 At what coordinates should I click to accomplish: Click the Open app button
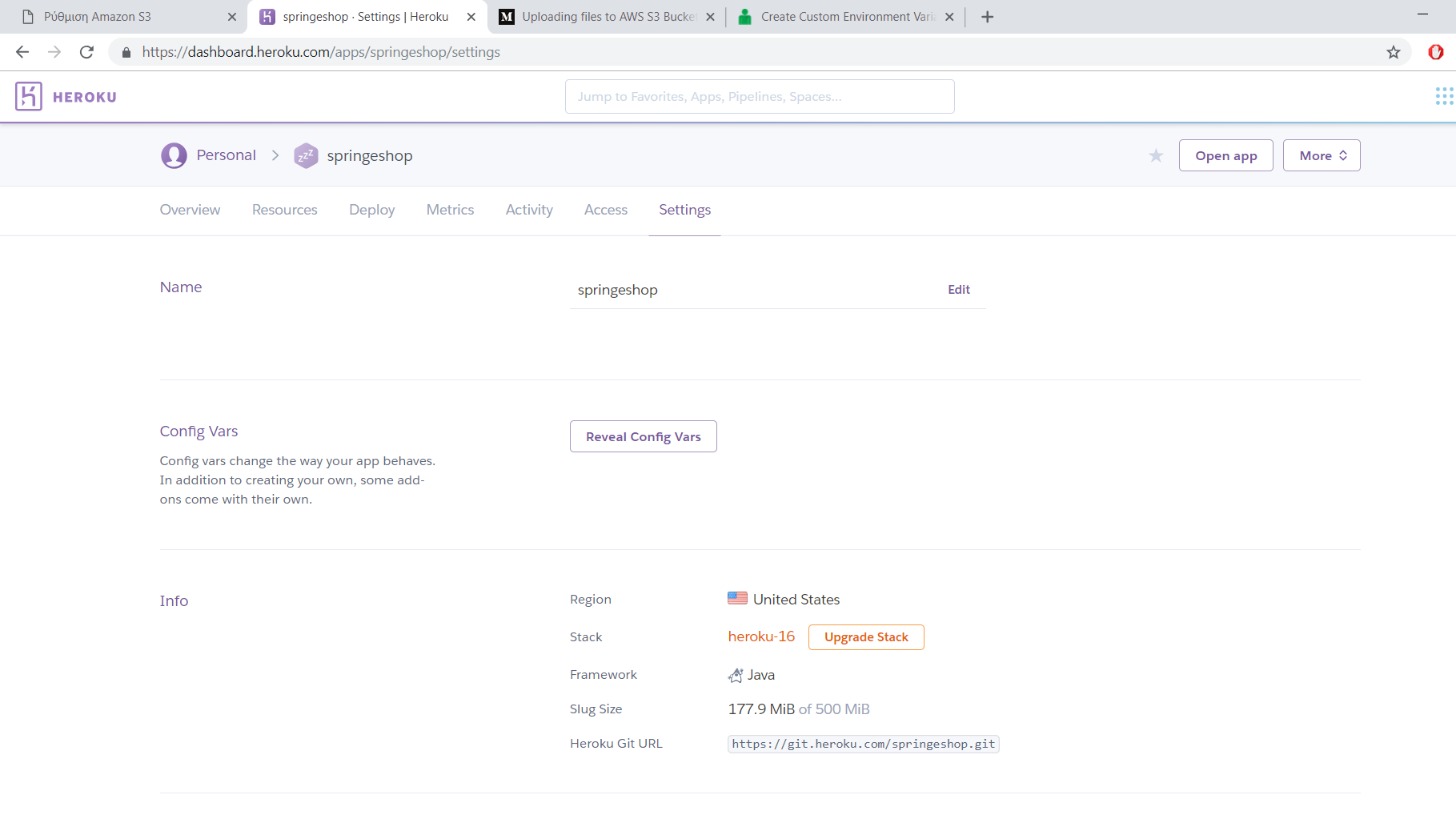pyautogui.click(x=1226, y=155)
